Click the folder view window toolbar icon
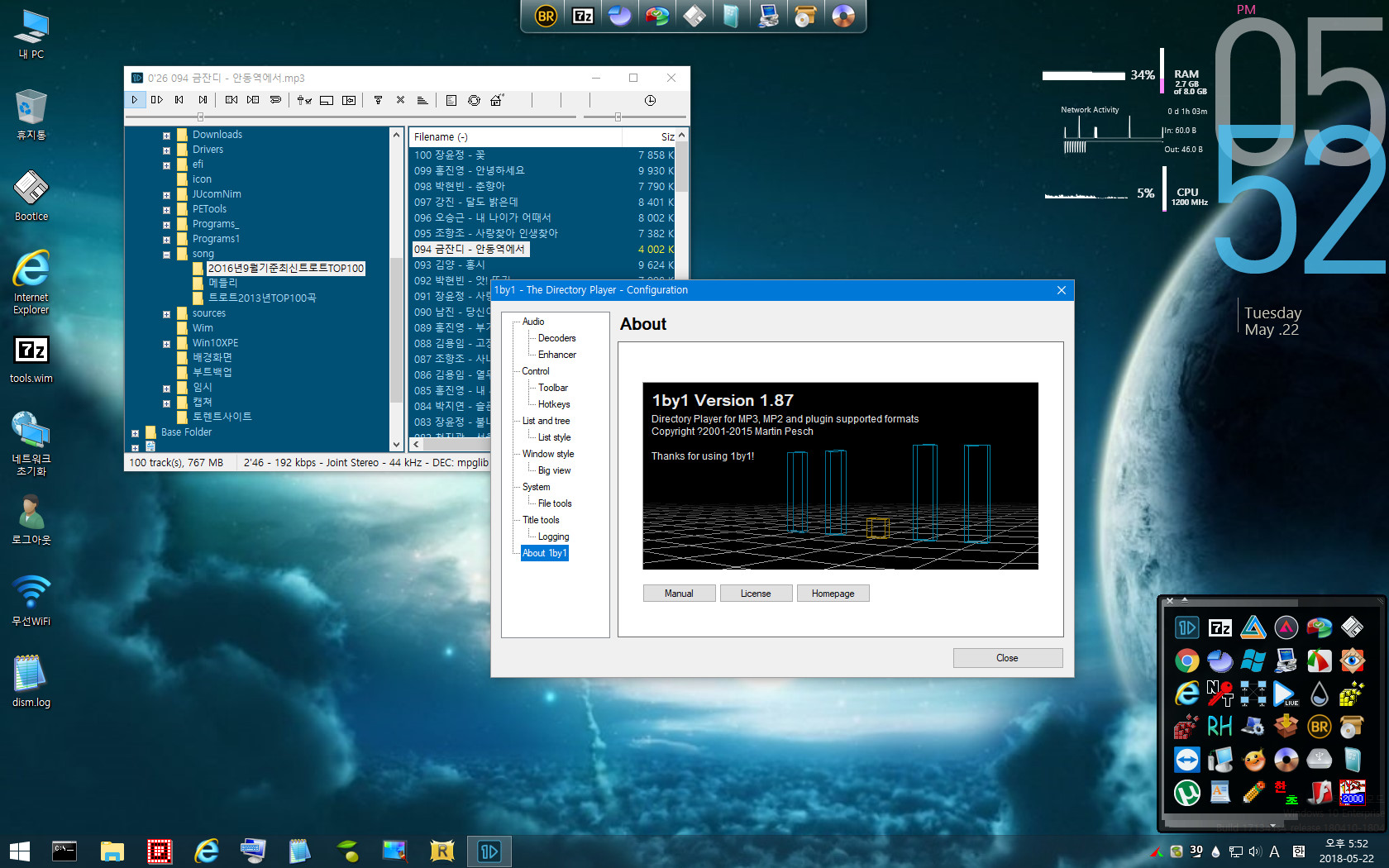Screen dimensions: 1389x868 (x=349, y=100)
